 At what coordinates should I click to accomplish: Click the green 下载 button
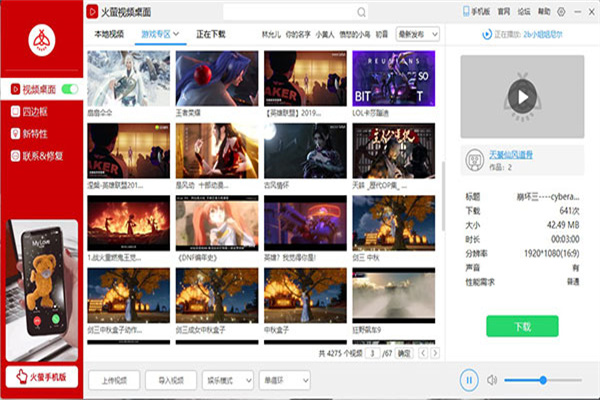(x=522, y=327)
